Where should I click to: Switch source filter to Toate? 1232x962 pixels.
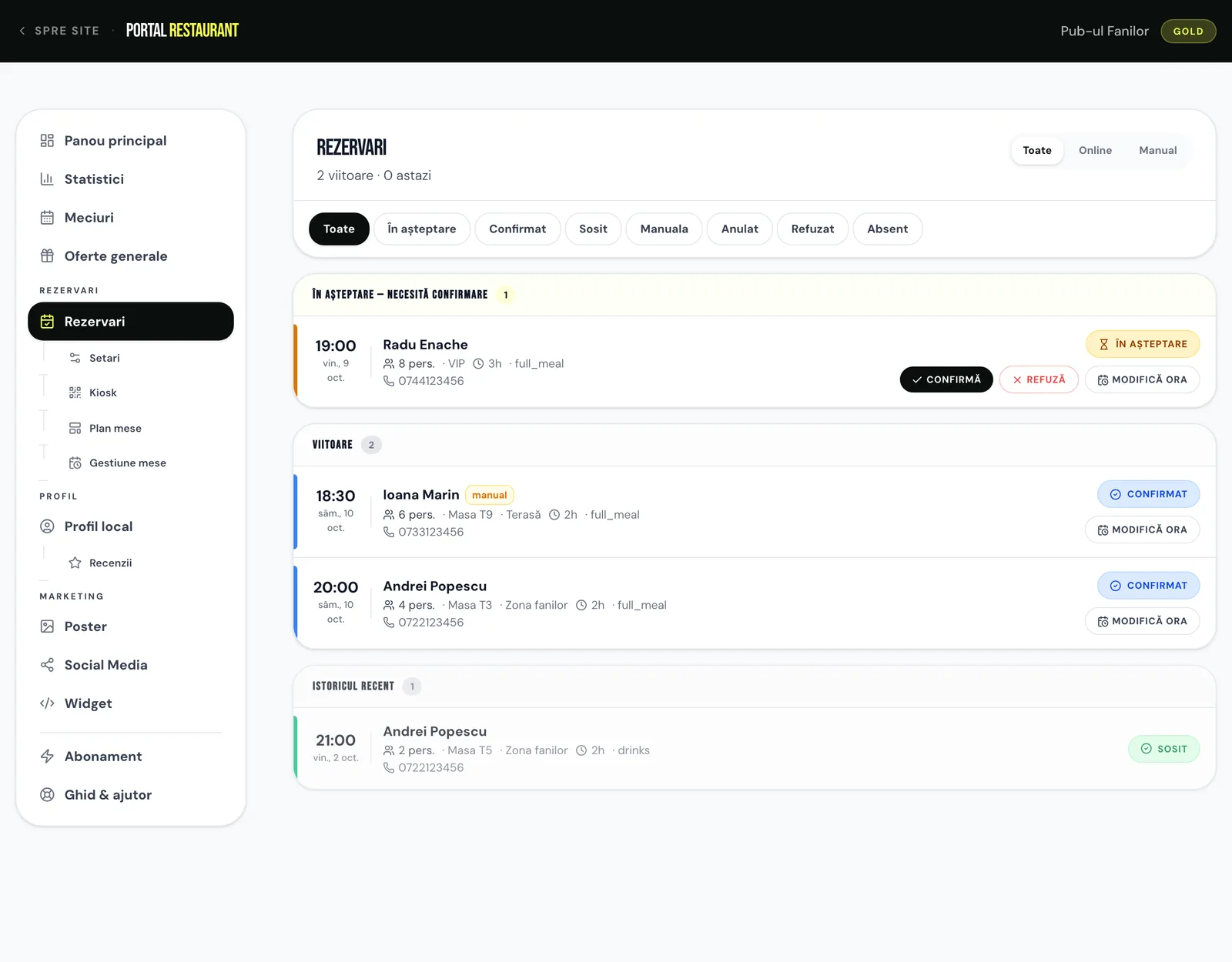coord(1037,151)
